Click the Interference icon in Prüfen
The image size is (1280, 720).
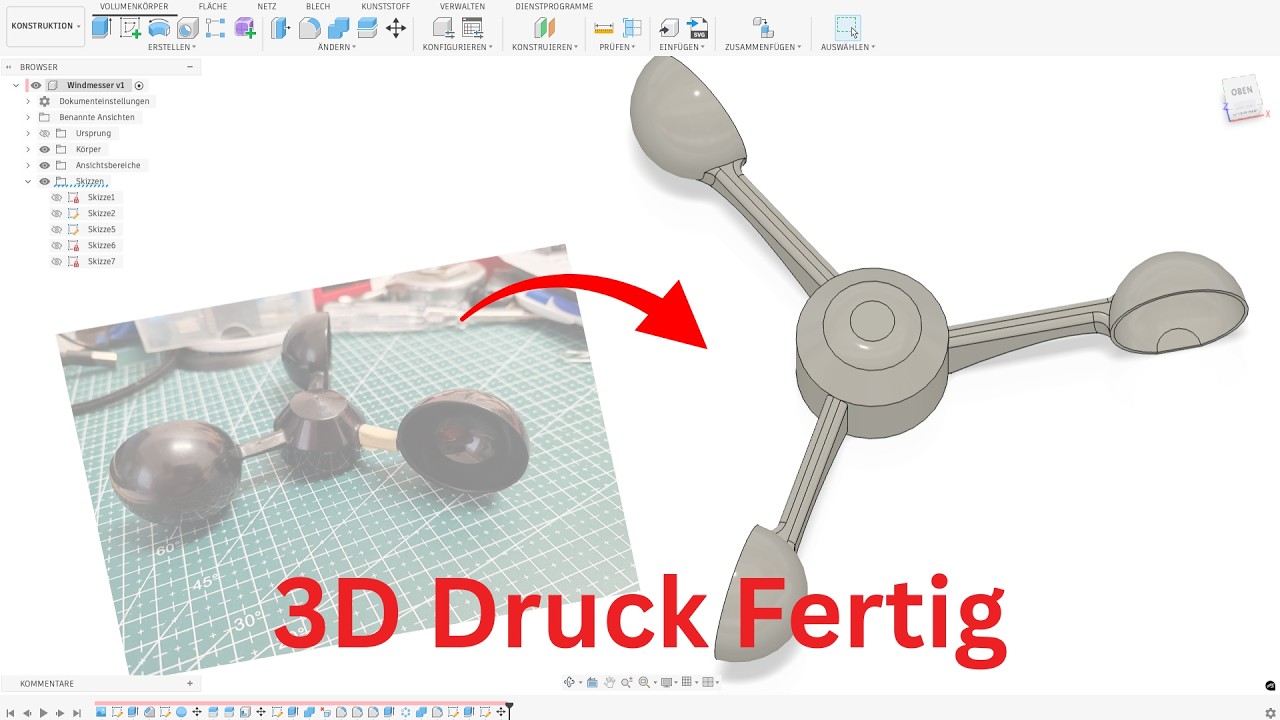[x=632, y=28]
